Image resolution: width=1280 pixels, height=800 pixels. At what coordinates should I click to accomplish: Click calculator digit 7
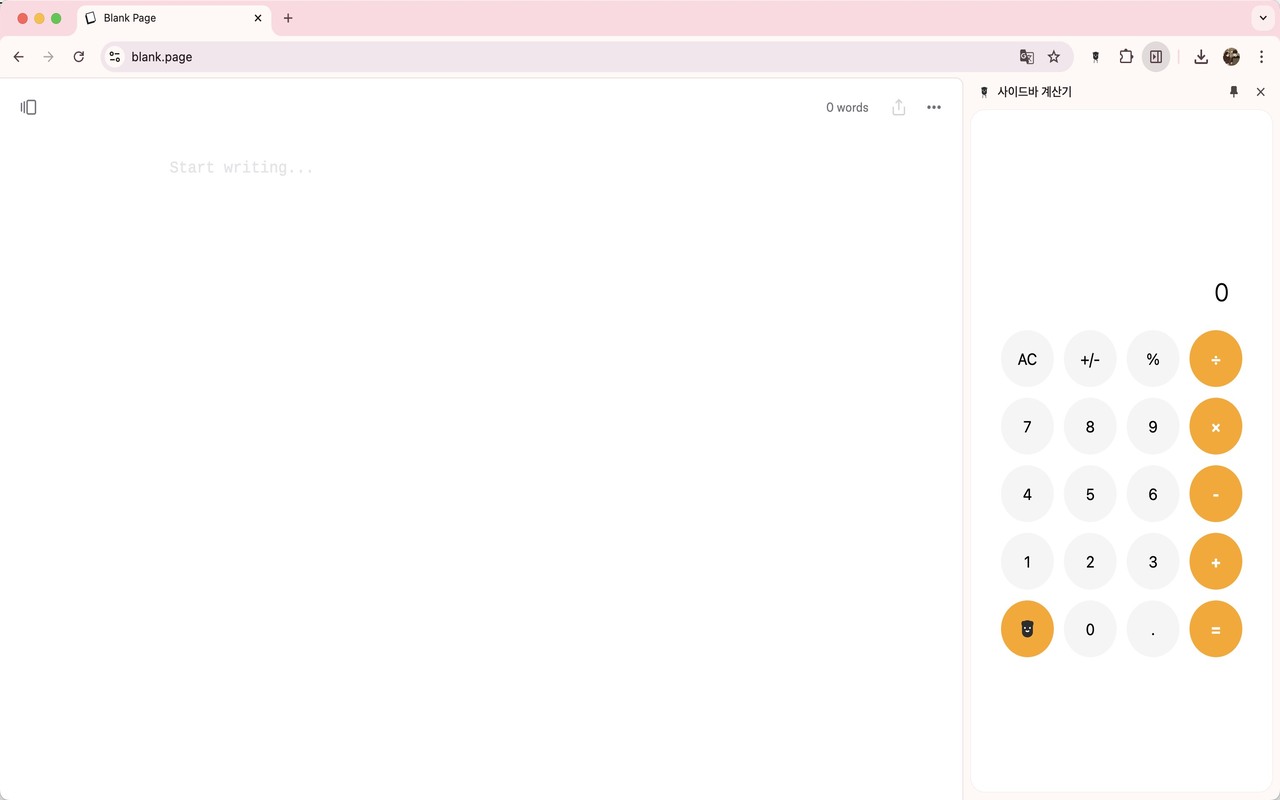tap(1027, 426)
